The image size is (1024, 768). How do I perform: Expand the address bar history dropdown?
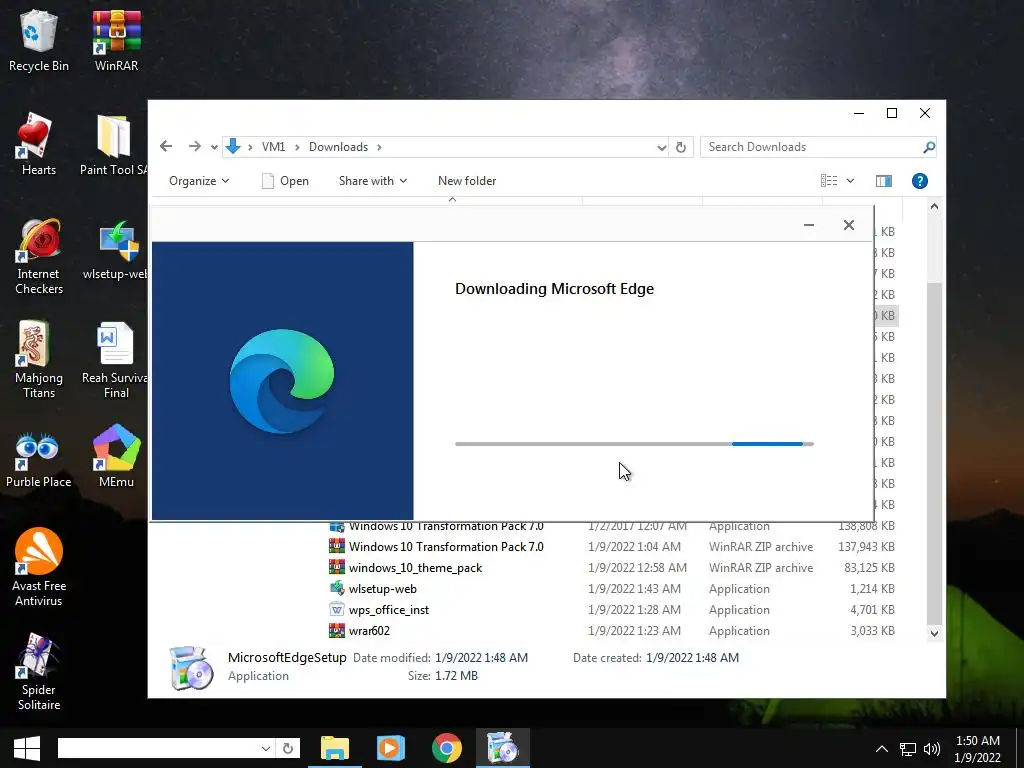click(x=661, y=148)
